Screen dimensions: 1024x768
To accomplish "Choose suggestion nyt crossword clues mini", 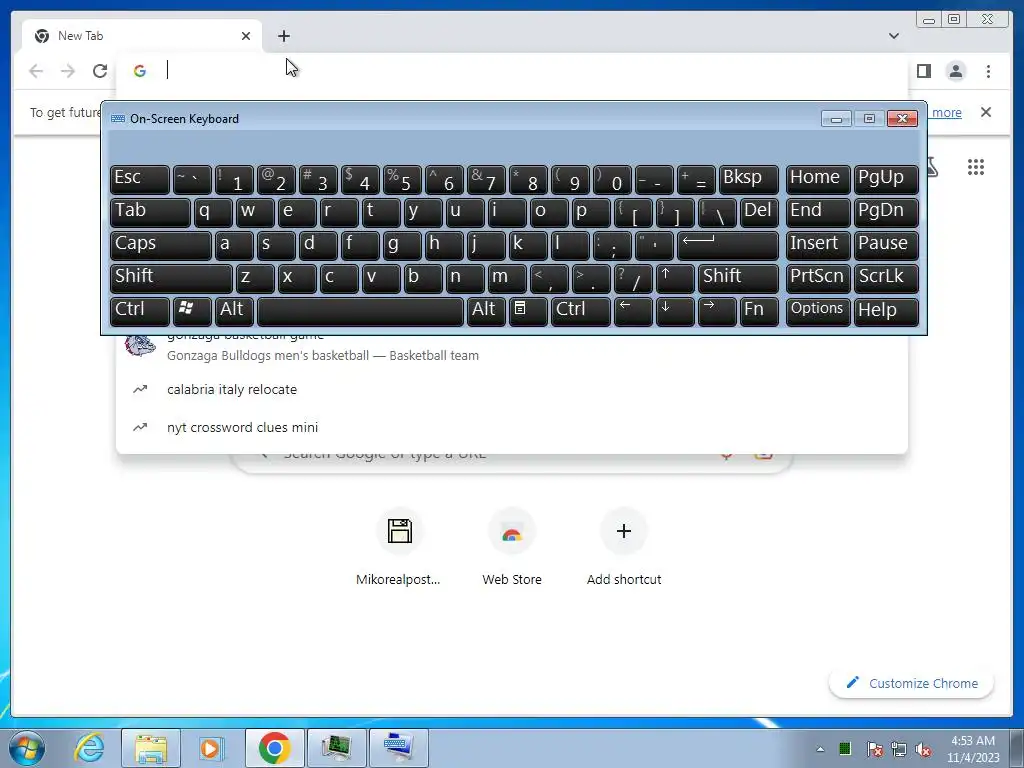I will pyautogui.click(x=512, y=427).
